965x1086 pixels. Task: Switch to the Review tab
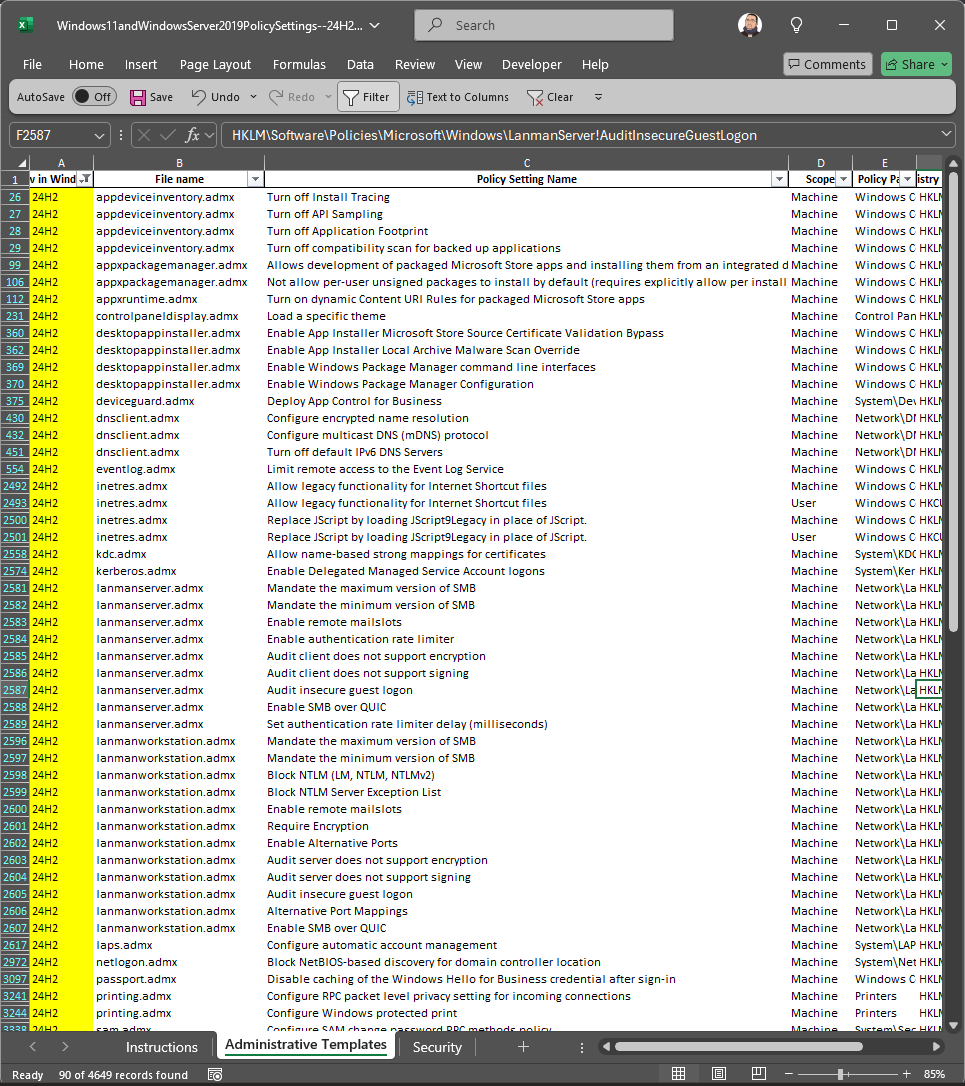click(415, 64)
